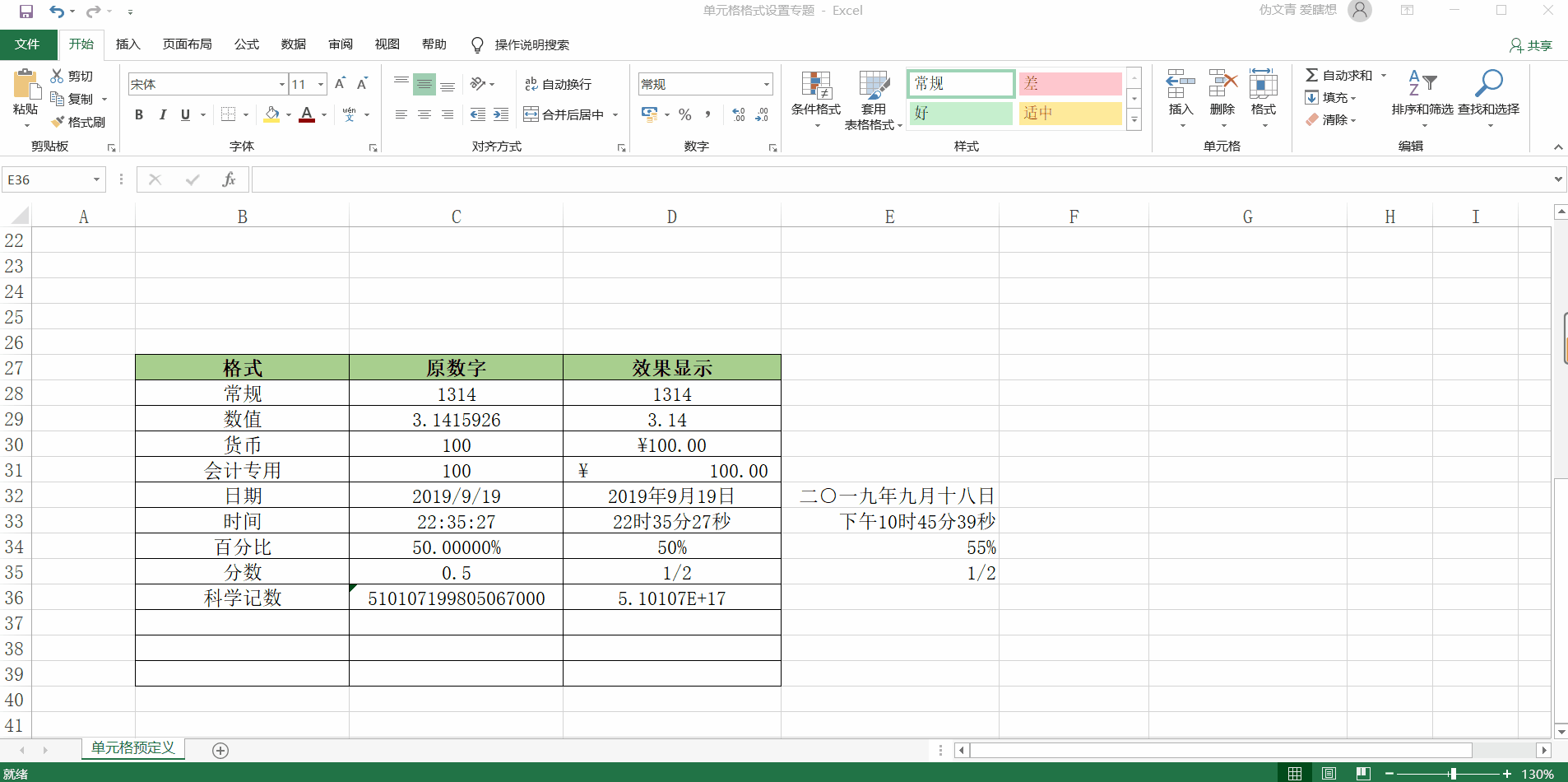Image resolution: width=1568 pixels, height=782 pixels.
Task: Switch to Data (数据) tab
Action: (x=293, y=44)
